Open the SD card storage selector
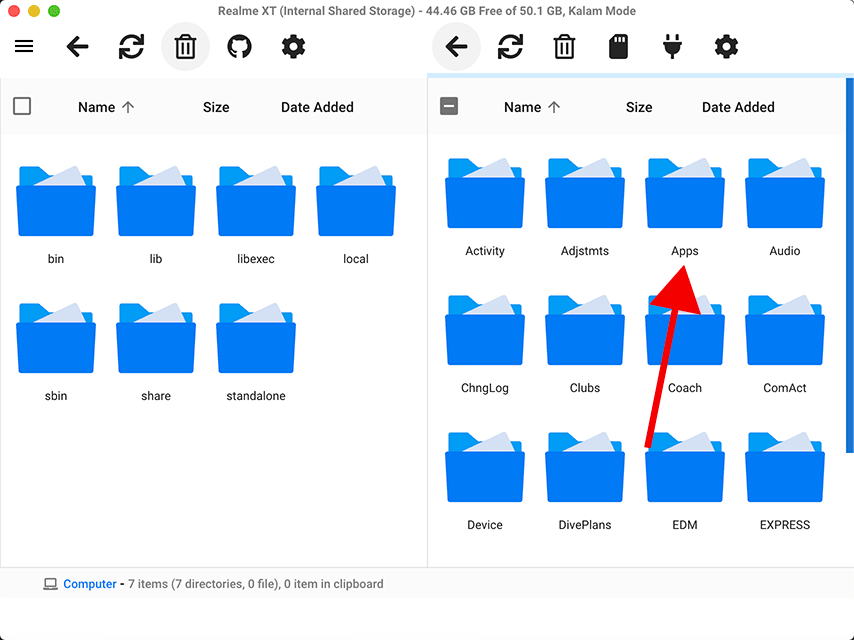Viewport: 854px width, 640px height. 618,46
